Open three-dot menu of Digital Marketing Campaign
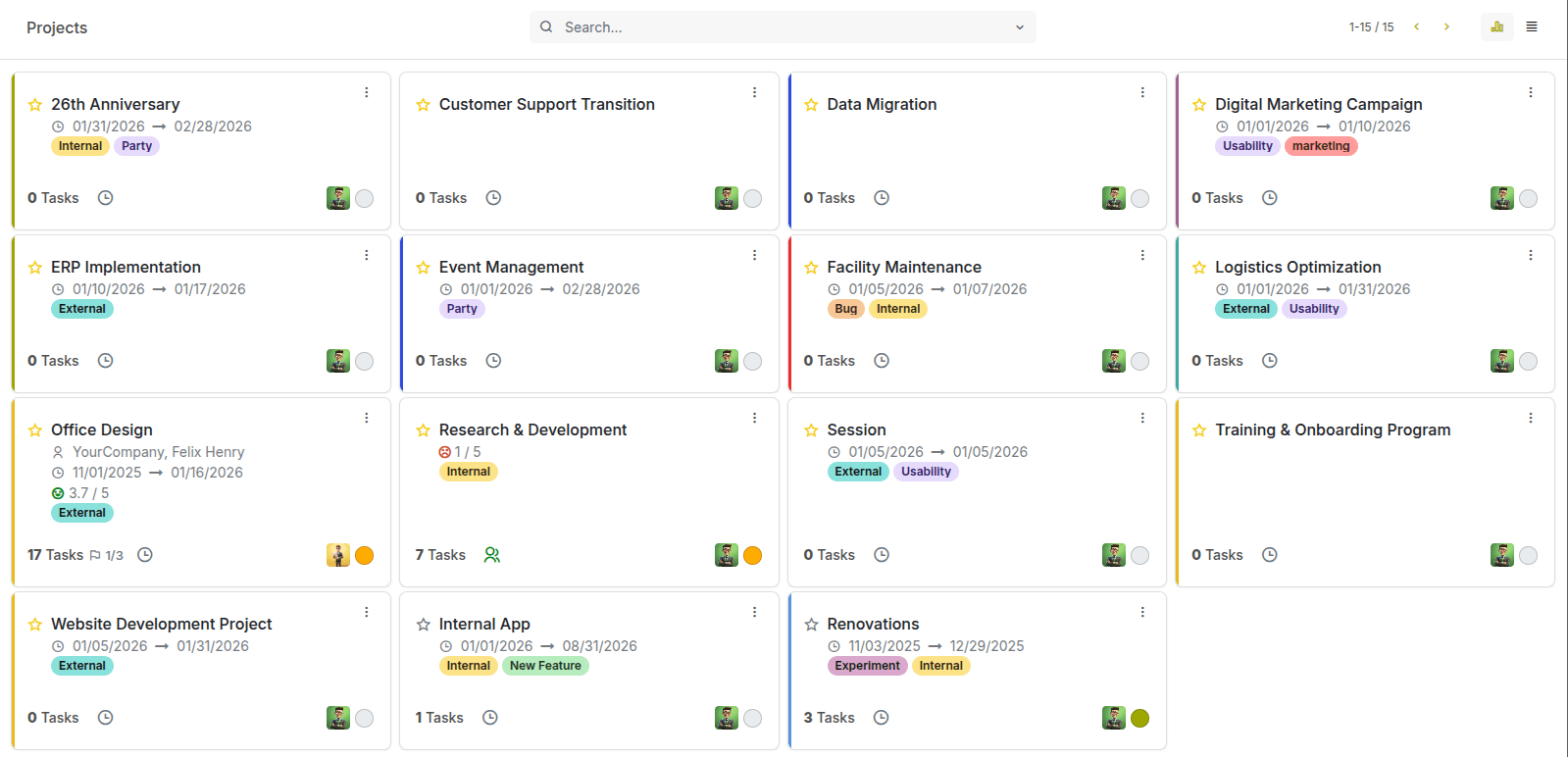The width and height of the screenshot is (1568, 757). pyautogui.click(x=1531, y=92)
